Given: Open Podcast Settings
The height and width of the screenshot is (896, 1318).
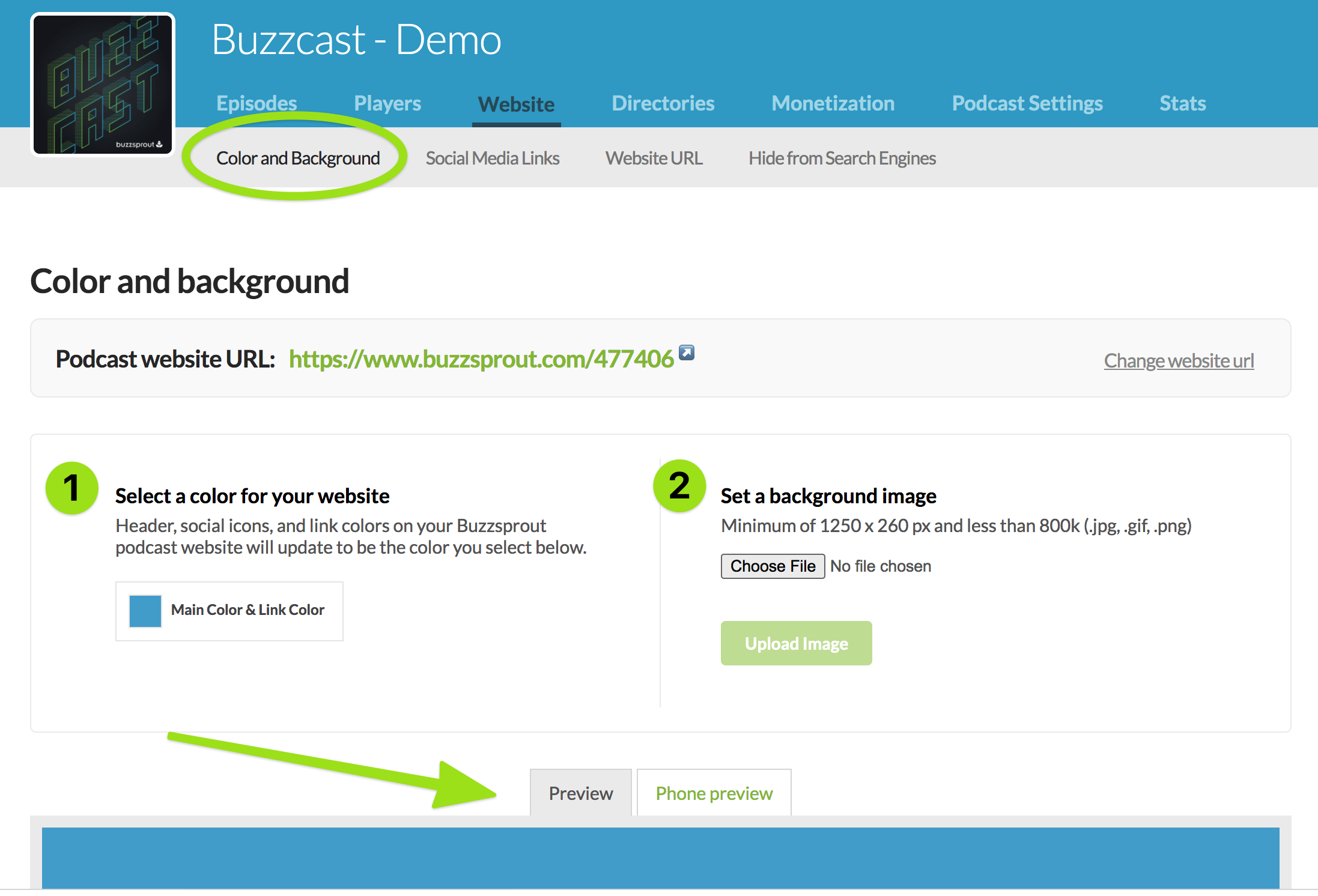Looking at the screenshot, I should tap(1027, 103).
